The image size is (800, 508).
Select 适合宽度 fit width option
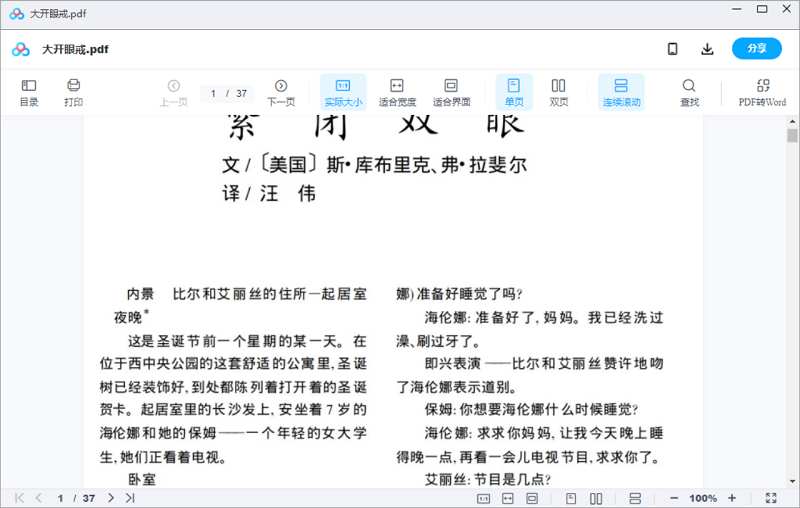tap(397, 92)
